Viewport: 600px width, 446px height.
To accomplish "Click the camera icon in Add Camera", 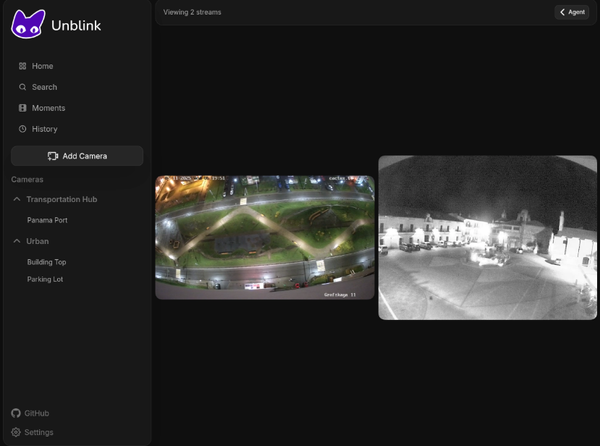I will pyautogui.click(x=53, y=156).
